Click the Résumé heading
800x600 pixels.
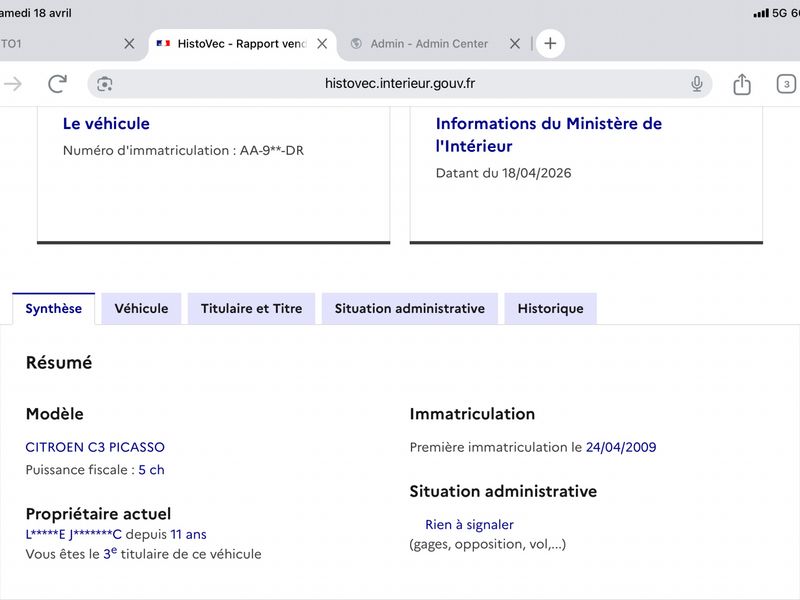pyautogui.click(x=59, y=363)
